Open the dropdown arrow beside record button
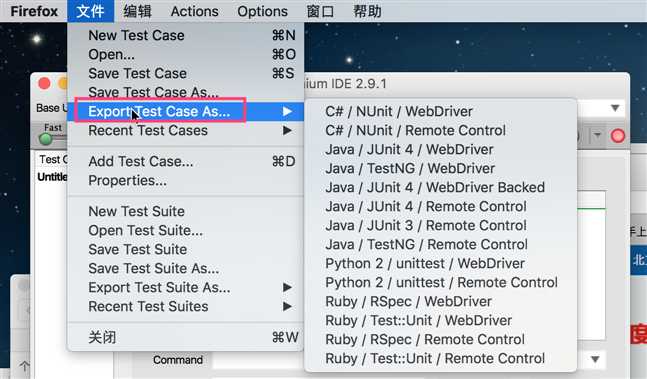Screen dimensions: 647x379 (x=597, y=135)
